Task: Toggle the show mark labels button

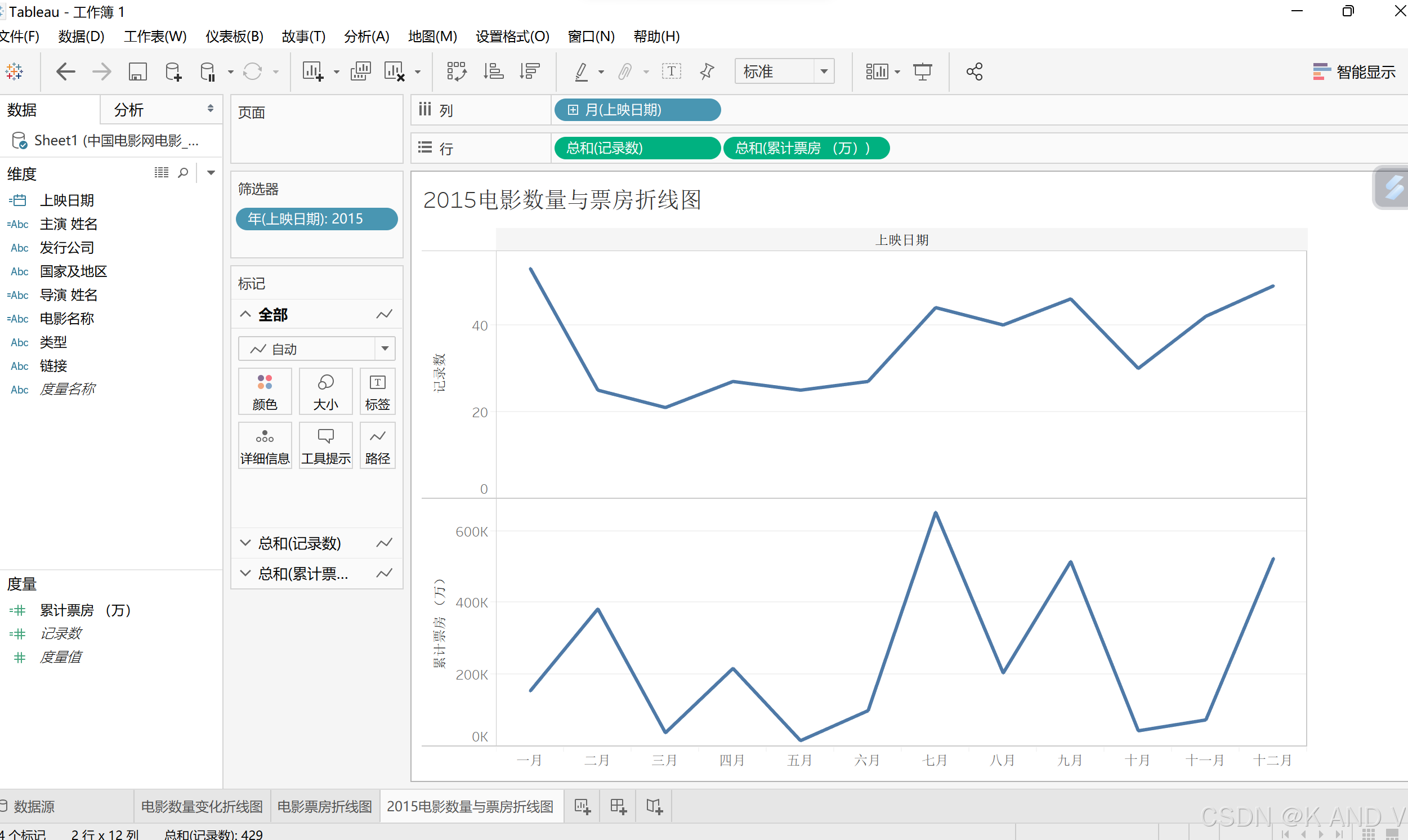Action: point(672,72)
